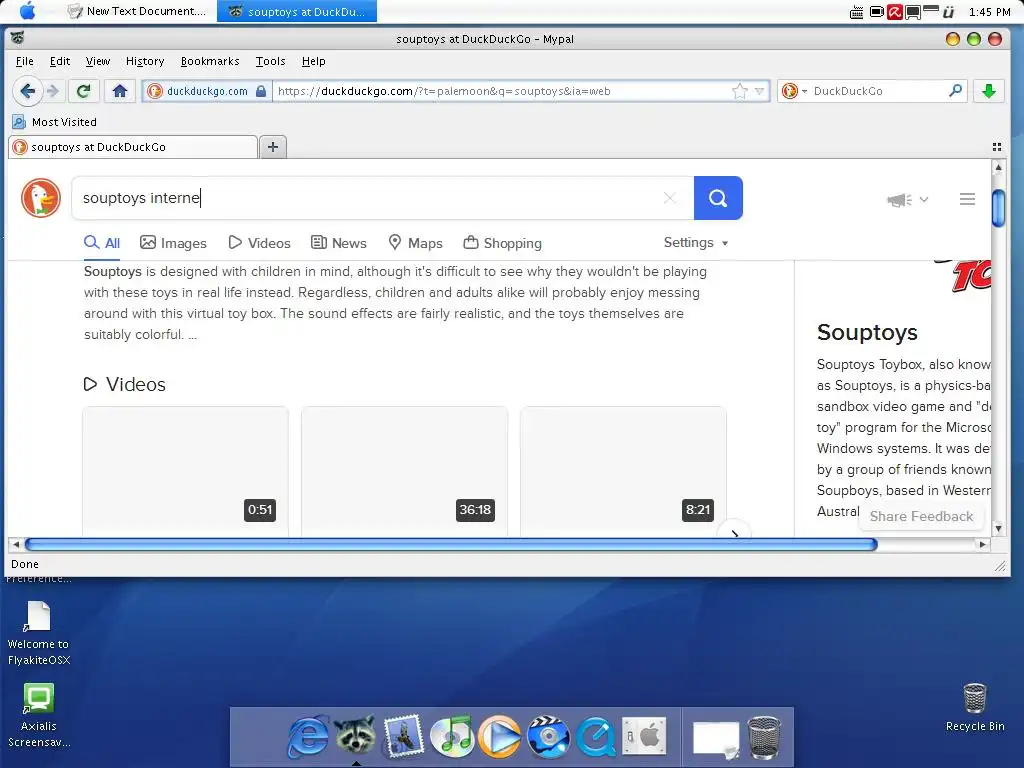Click the horizontal scrollbar thumb
This screenshot has height=768, width=1024.
(x=451, y=544)
